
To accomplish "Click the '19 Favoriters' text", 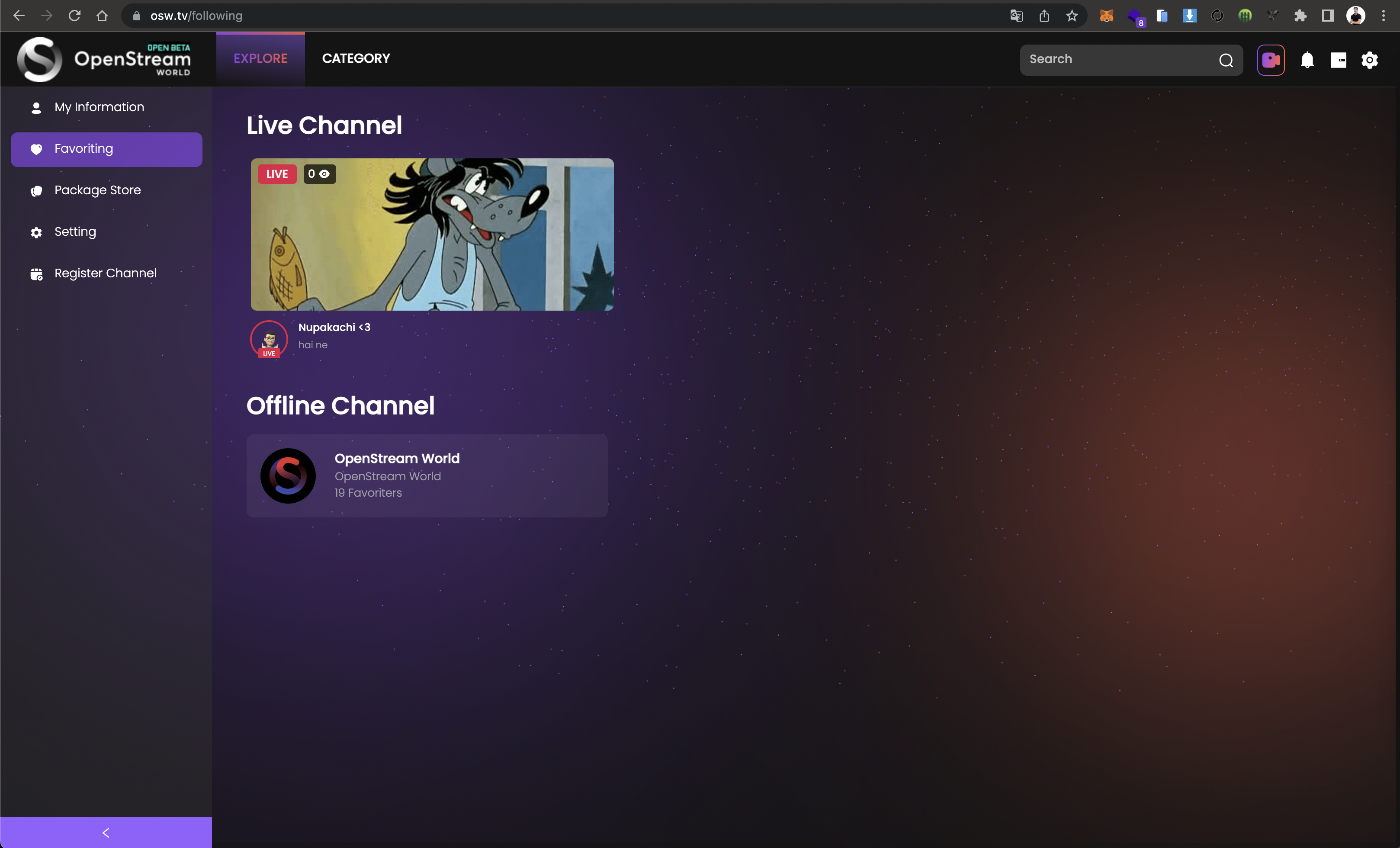I will tap(368, 493).
